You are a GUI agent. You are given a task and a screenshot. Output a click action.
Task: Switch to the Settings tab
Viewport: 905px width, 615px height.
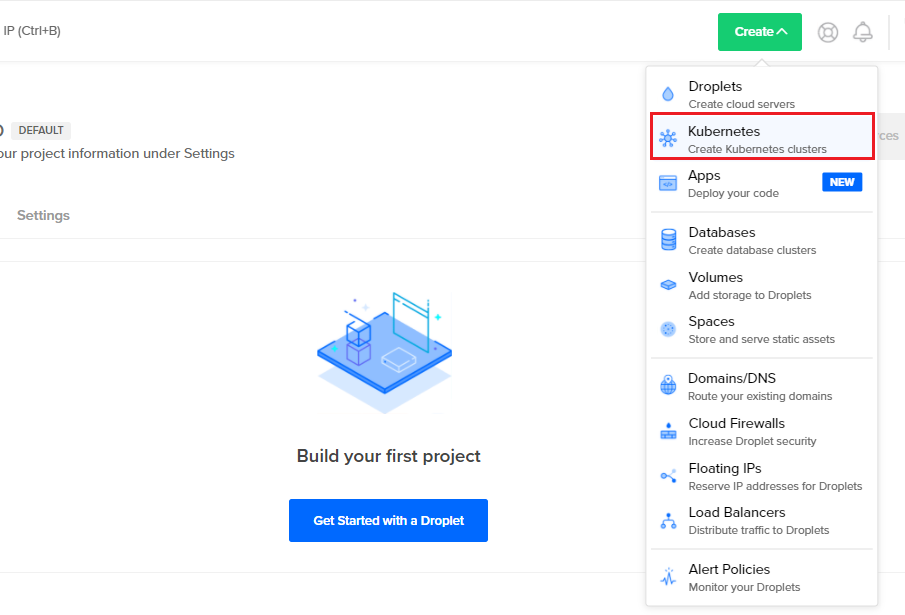click(x=43, y=215)
